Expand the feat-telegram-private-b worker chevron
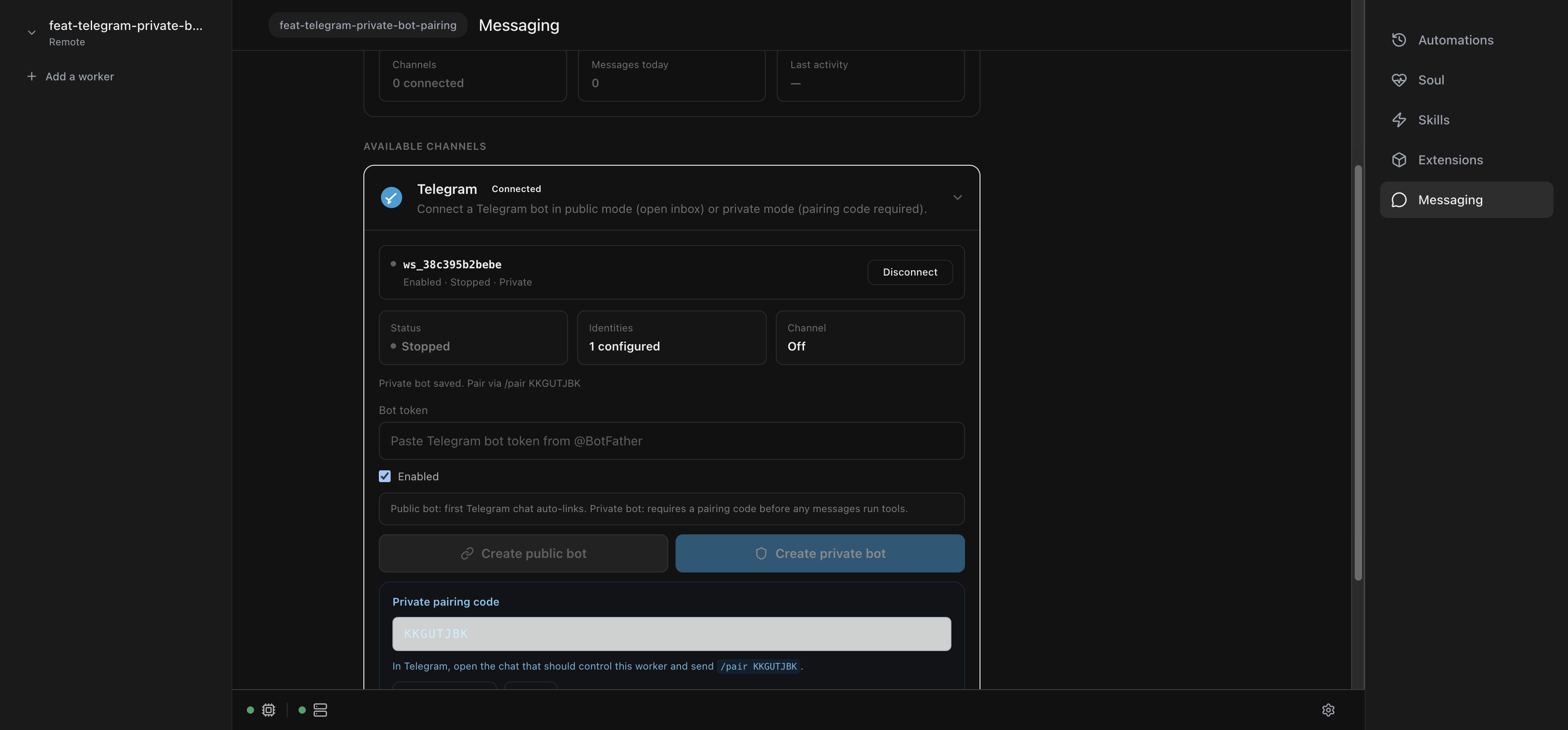 pos(32,32)
